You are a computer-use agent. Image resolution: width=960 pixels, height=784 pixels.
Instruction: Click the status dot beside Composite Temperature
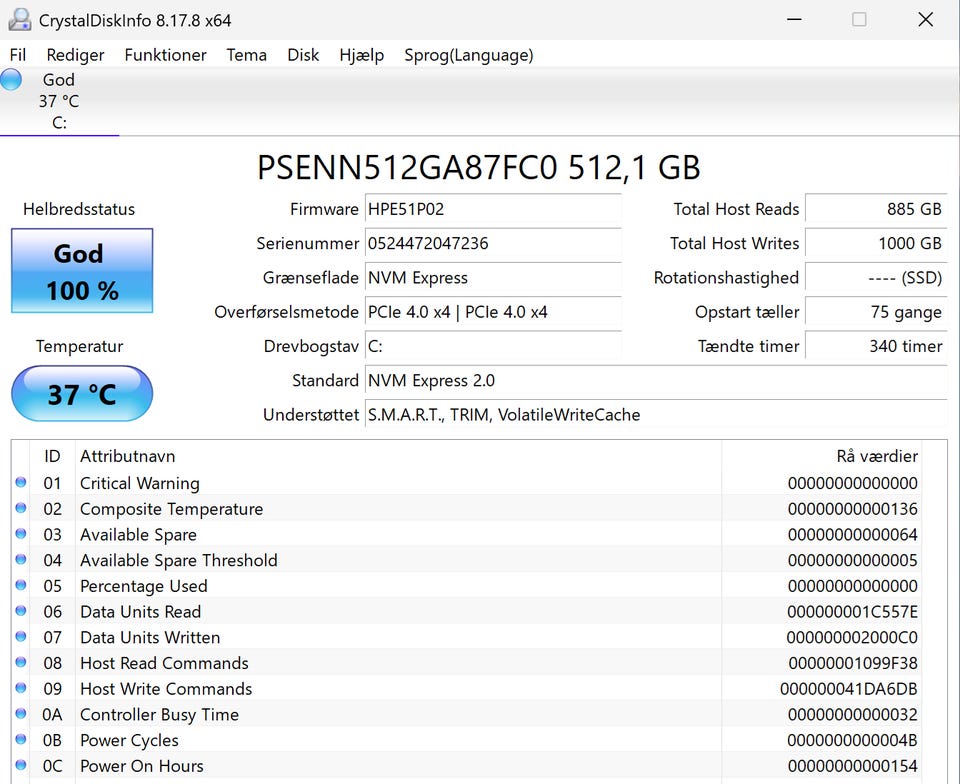[x=21, y=509]
